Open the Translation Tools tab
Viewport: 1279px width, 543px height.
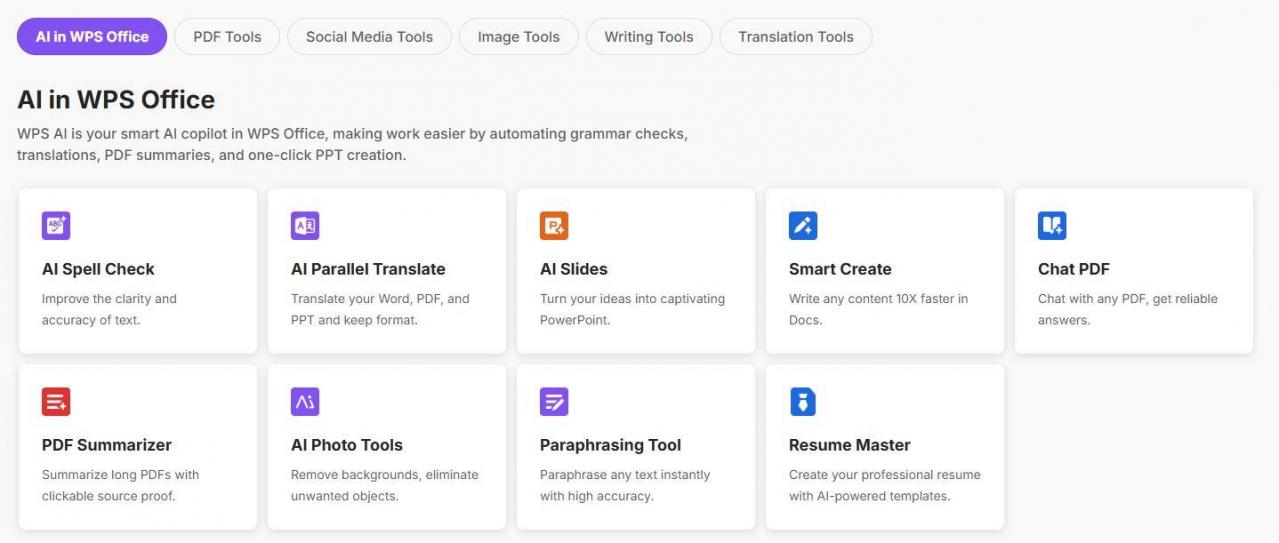coord(795,37)
